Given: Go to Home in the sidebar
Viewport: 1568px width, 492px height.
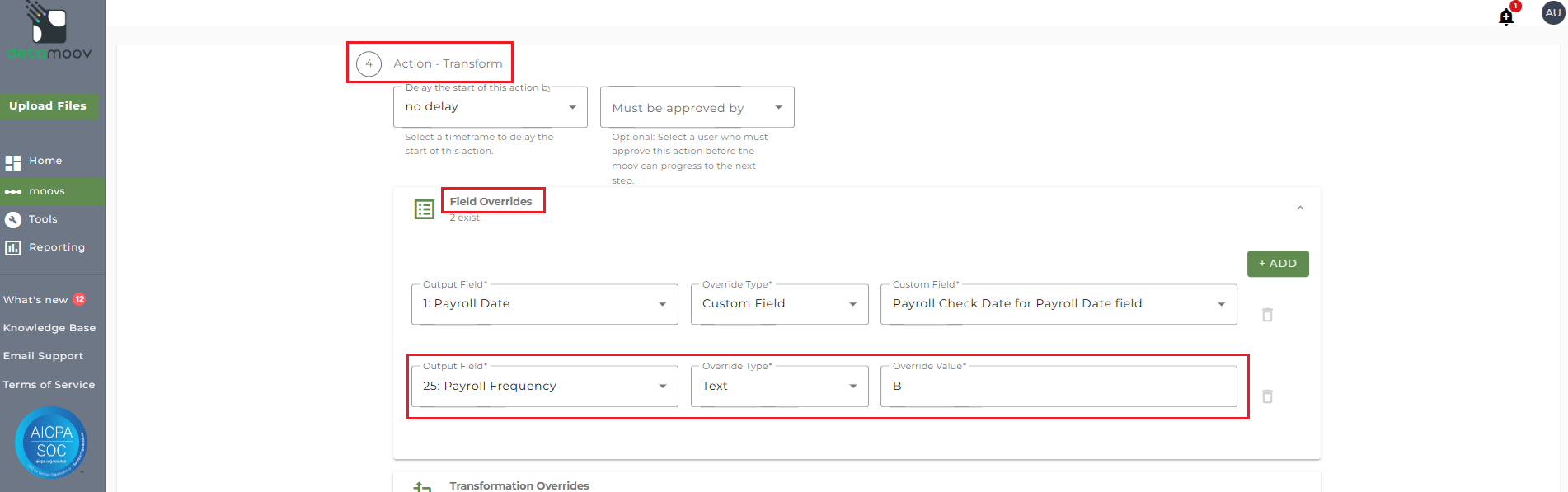Looking at the screenshot, I should click(45, 161).
